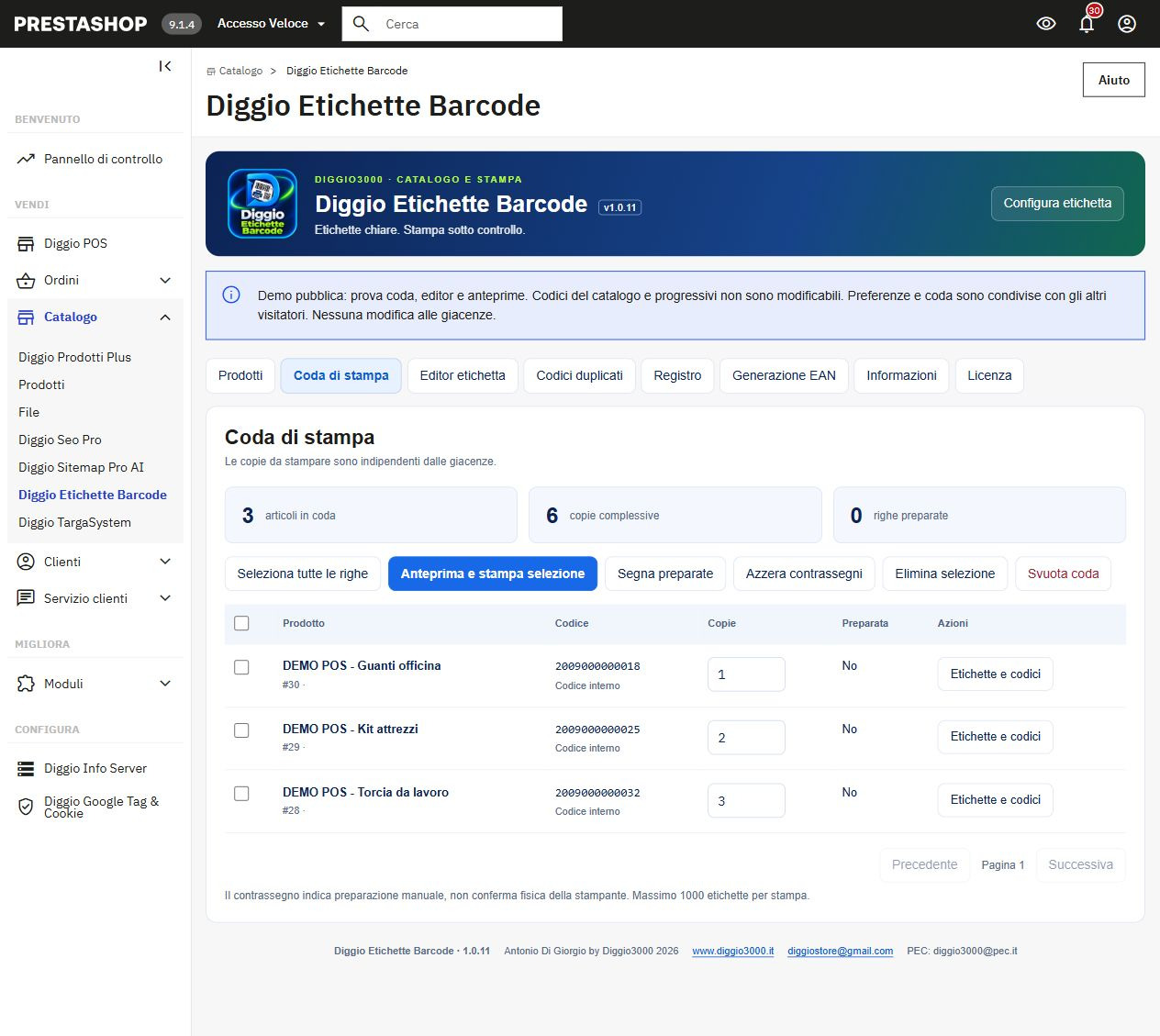This screenshot has width=1160, height=1036.
Task: Collapse the Catalogo menu chevron
Action: (x=165, y=317)
